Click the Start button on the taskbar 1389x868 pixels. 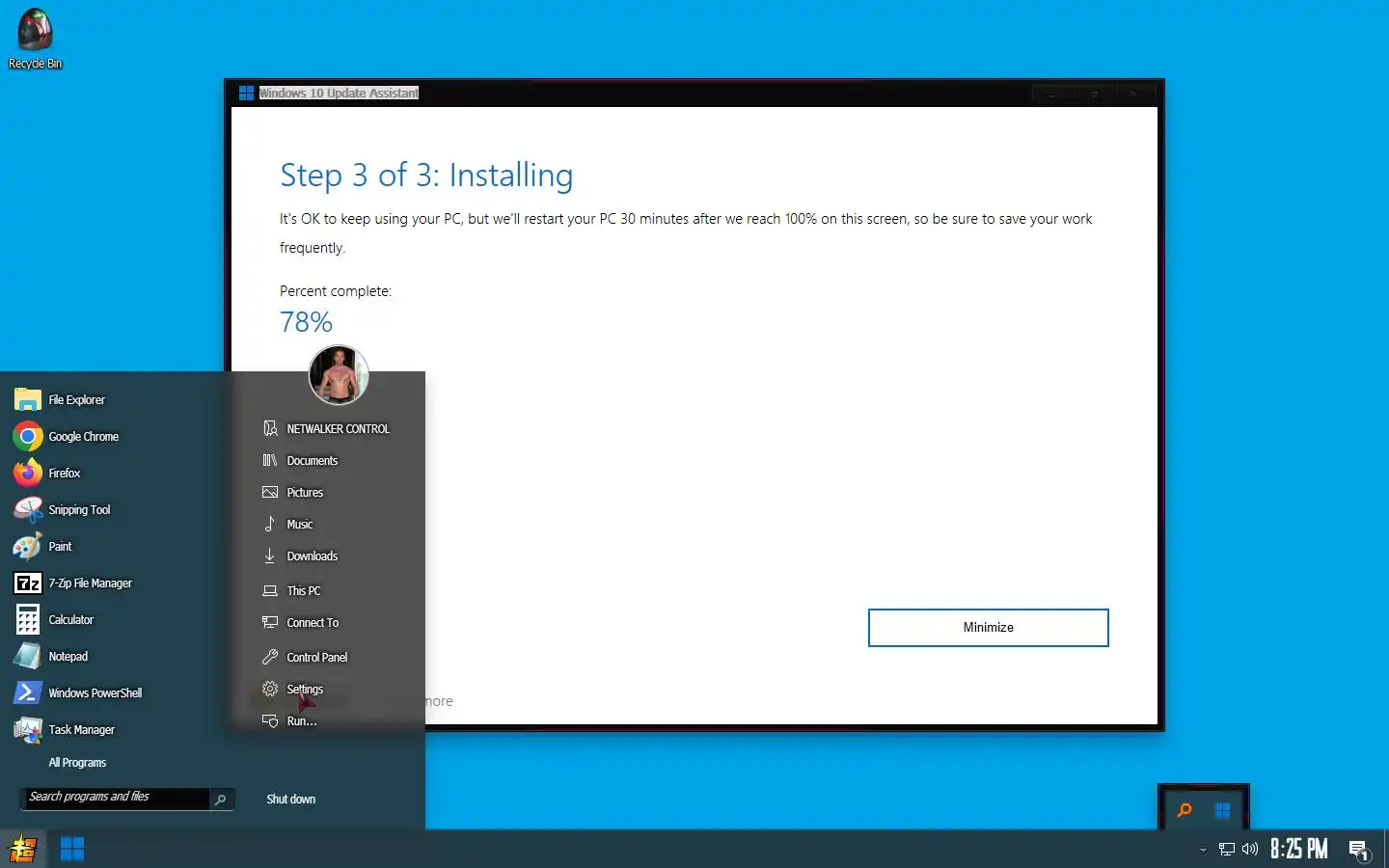pyautogui.click(x=23, y=849)
